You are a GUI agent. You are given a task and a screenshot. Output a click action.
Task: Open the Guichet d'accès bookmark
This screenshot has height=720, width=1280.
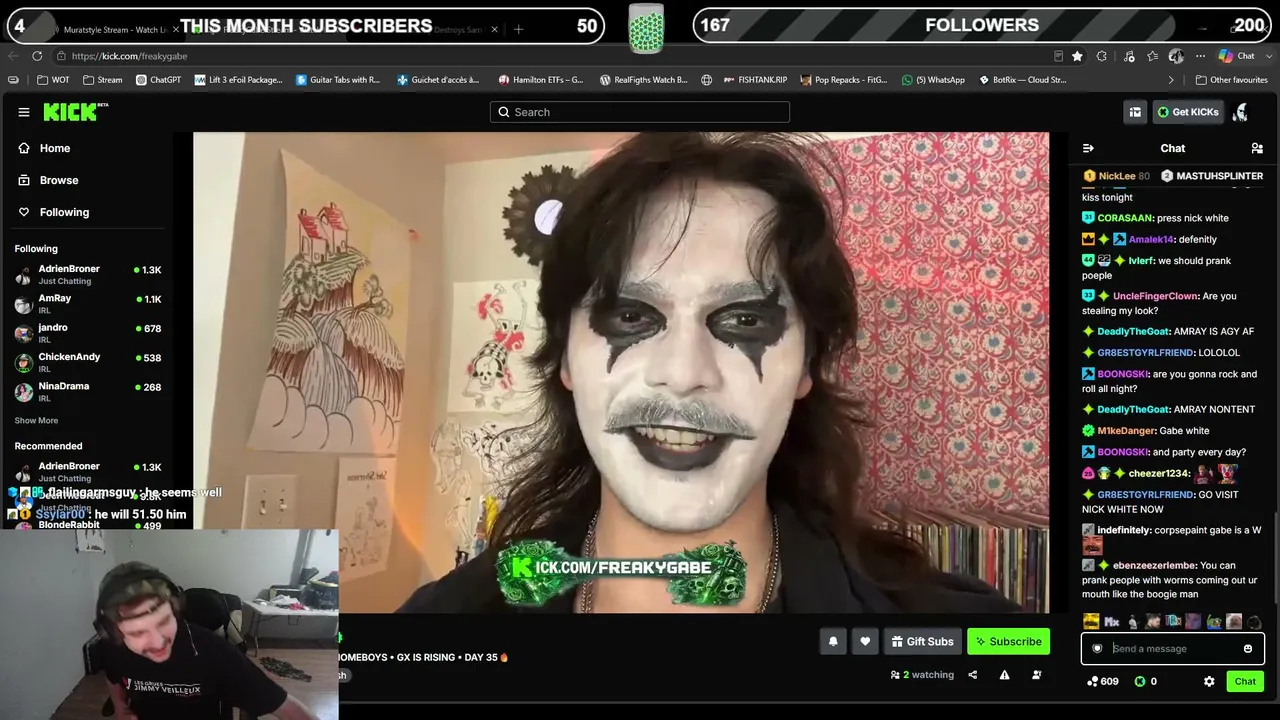(x=438, y=80)
